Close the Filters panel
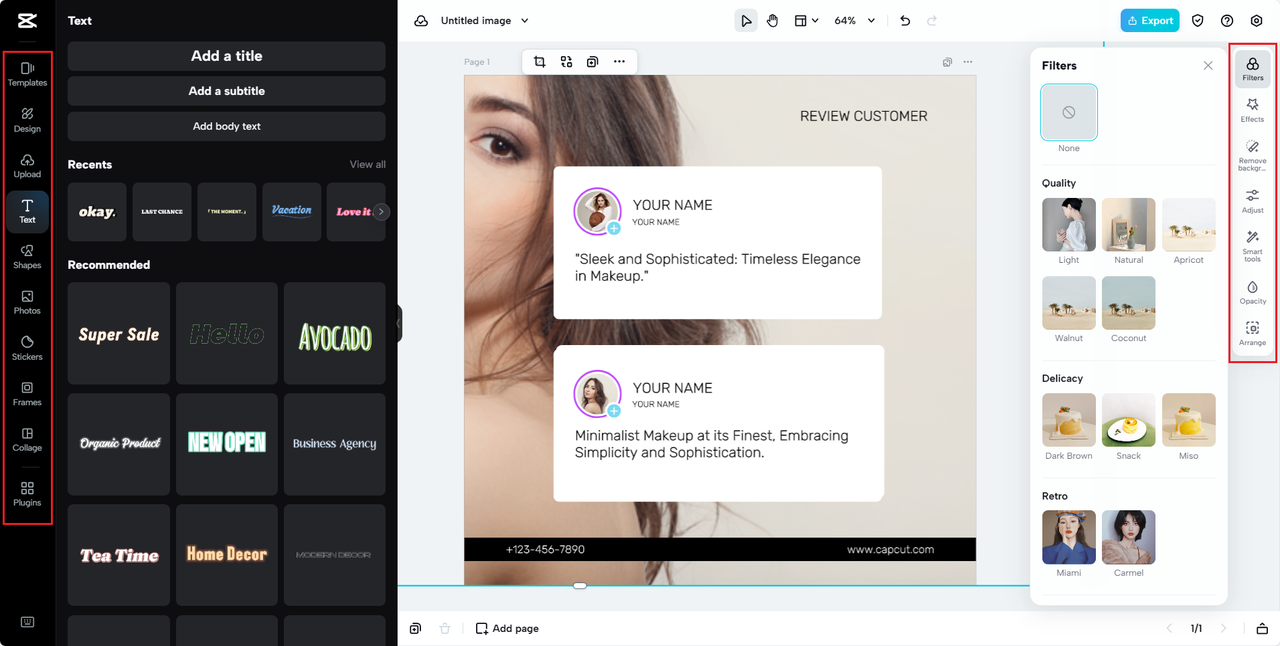 click(x=1208, y=66)
